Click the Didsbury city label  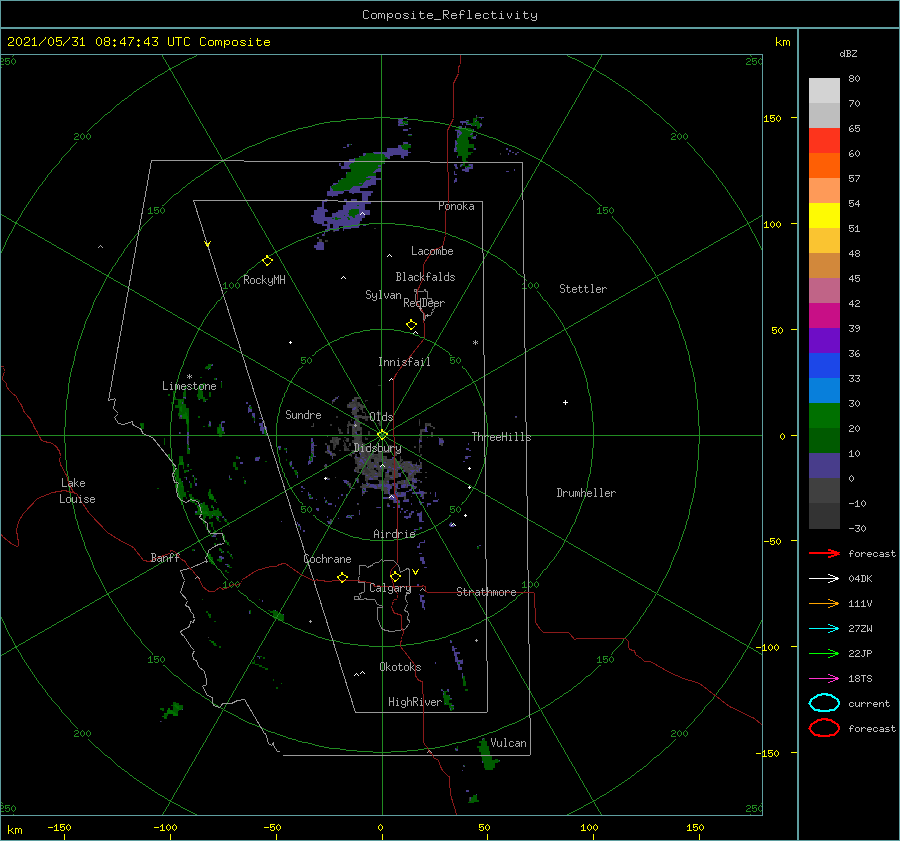click(x=377, y=448)
